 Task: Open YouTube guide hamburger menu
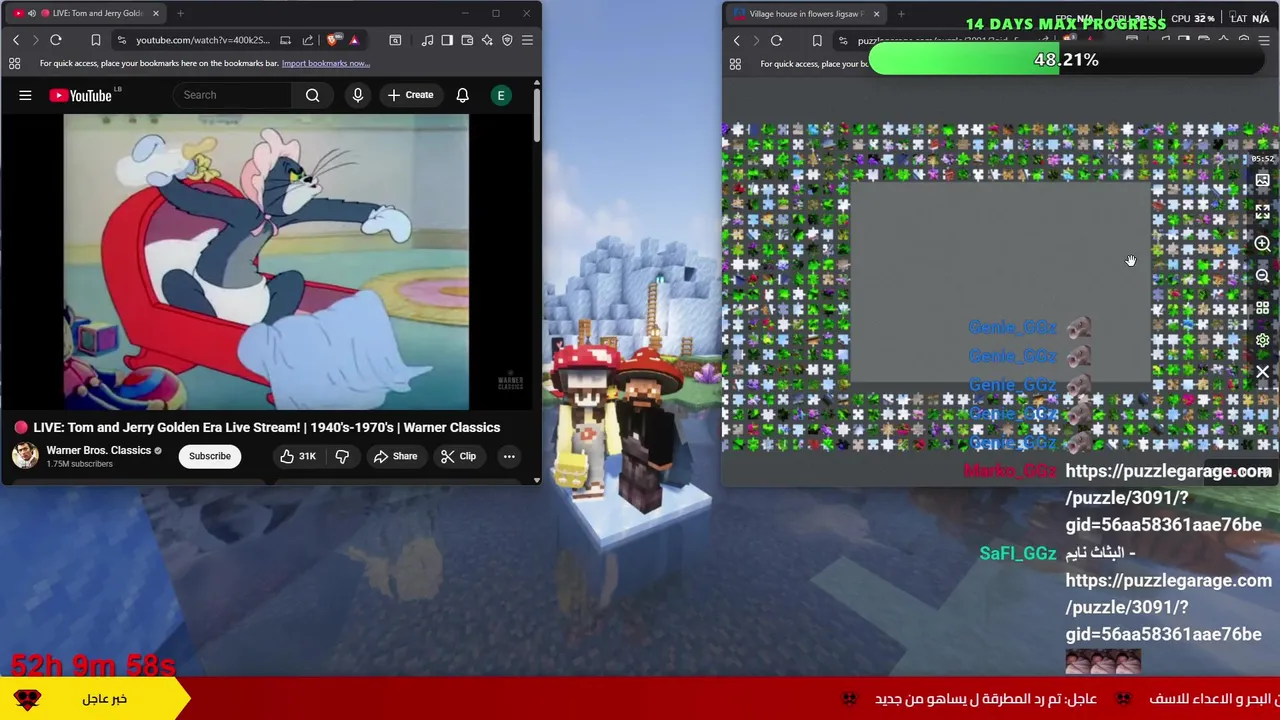(x=25, y=95)
